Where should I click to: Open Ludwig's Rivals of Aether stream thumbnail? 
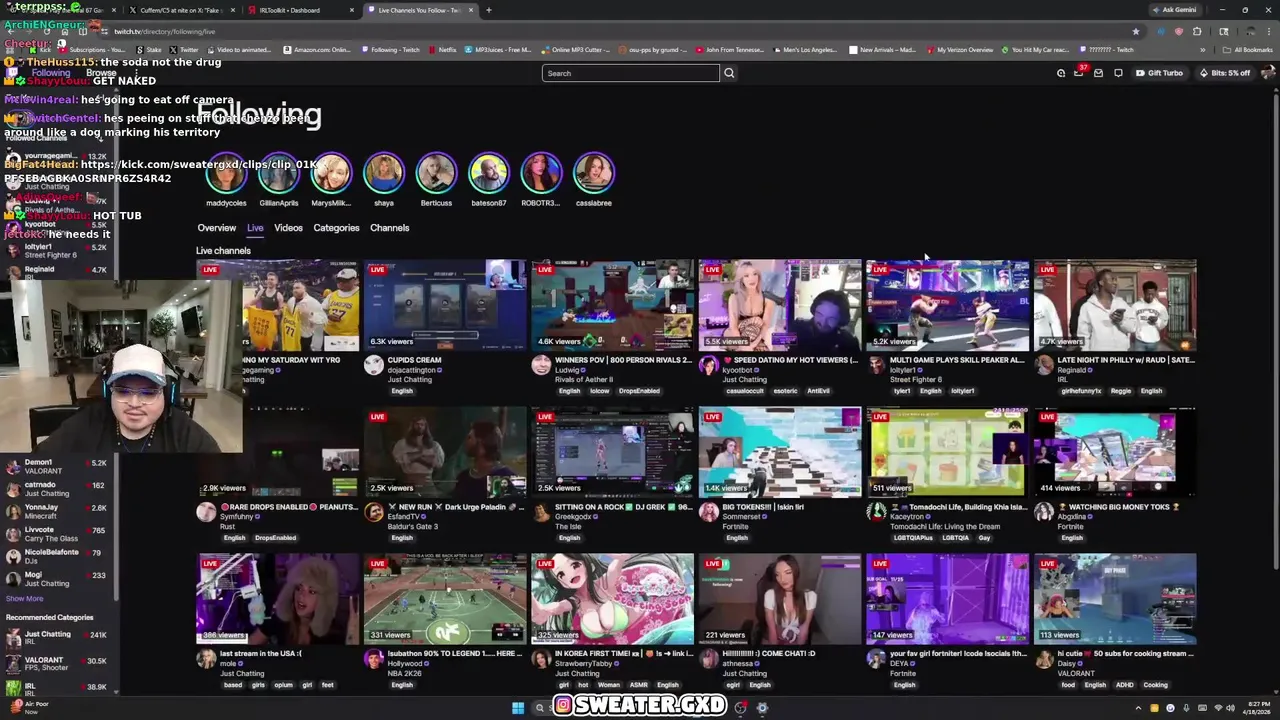click(x=612, y=305)
